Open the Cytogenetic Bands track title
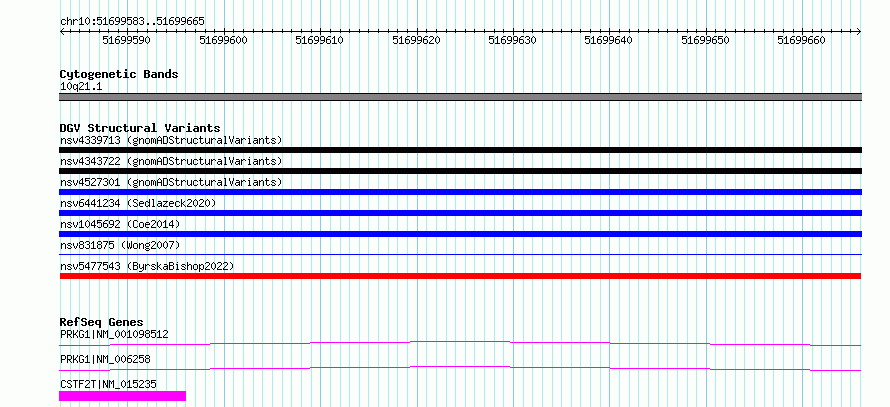Image resolution: width=890 pixels, height=407 pixels. (119, 74)
